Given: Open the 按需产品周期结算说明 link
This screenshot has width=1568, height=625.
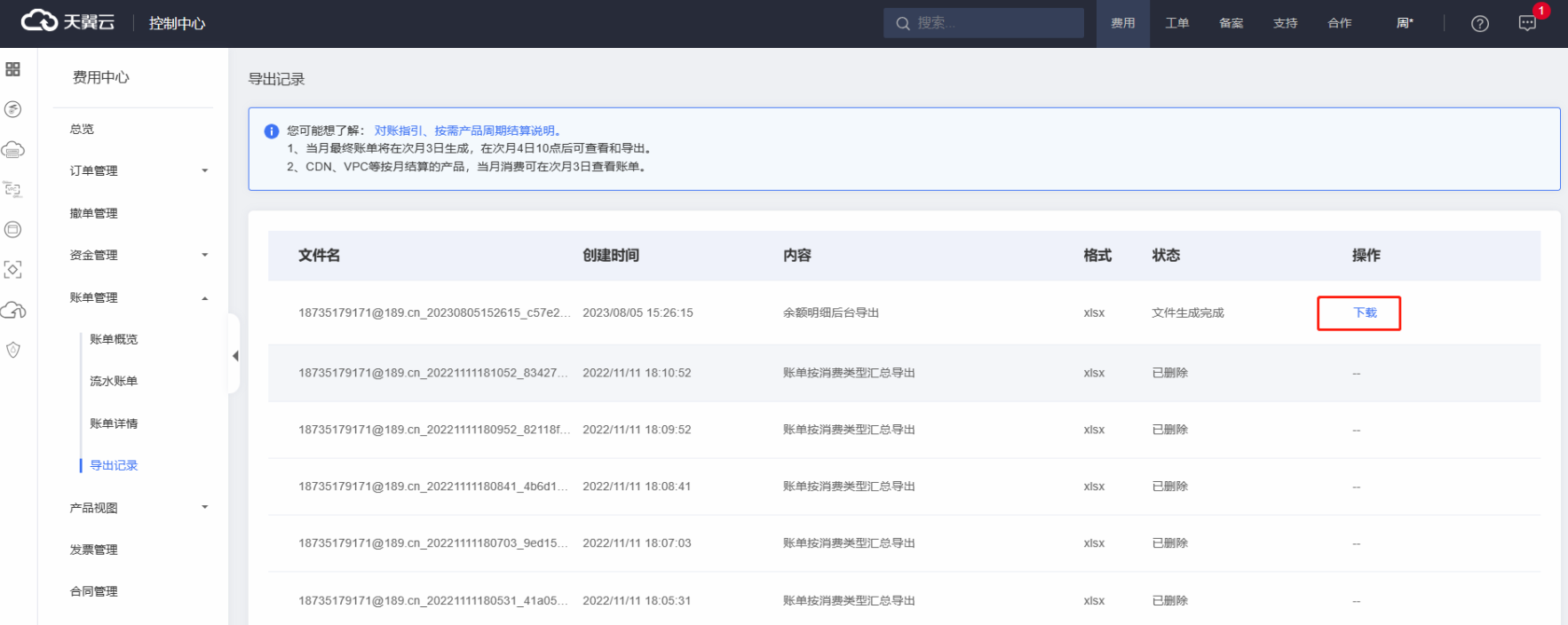Looking at the screenshot, I should [495, 131].
